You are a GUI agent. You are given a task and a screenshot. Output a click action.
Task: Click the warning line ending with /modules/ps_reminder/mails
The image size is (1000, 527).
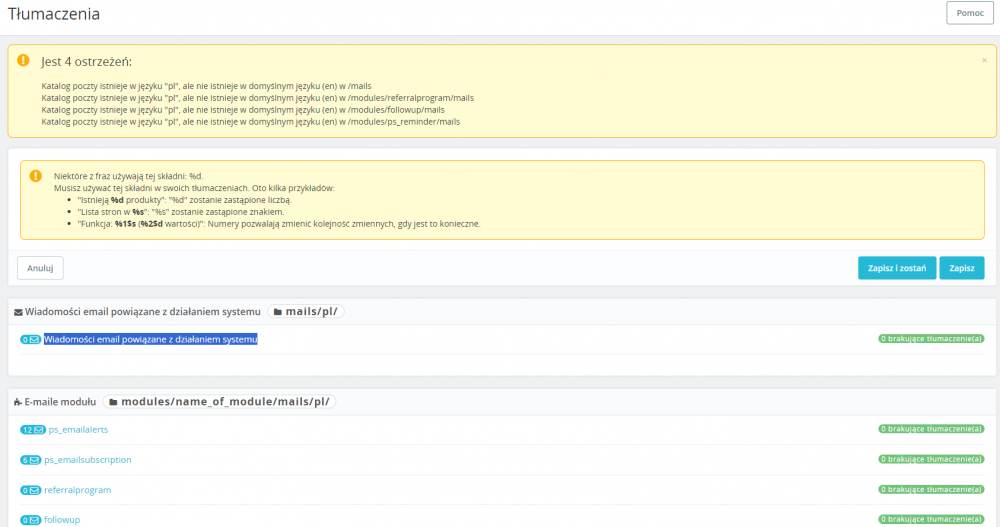click(x=251, y=122)
